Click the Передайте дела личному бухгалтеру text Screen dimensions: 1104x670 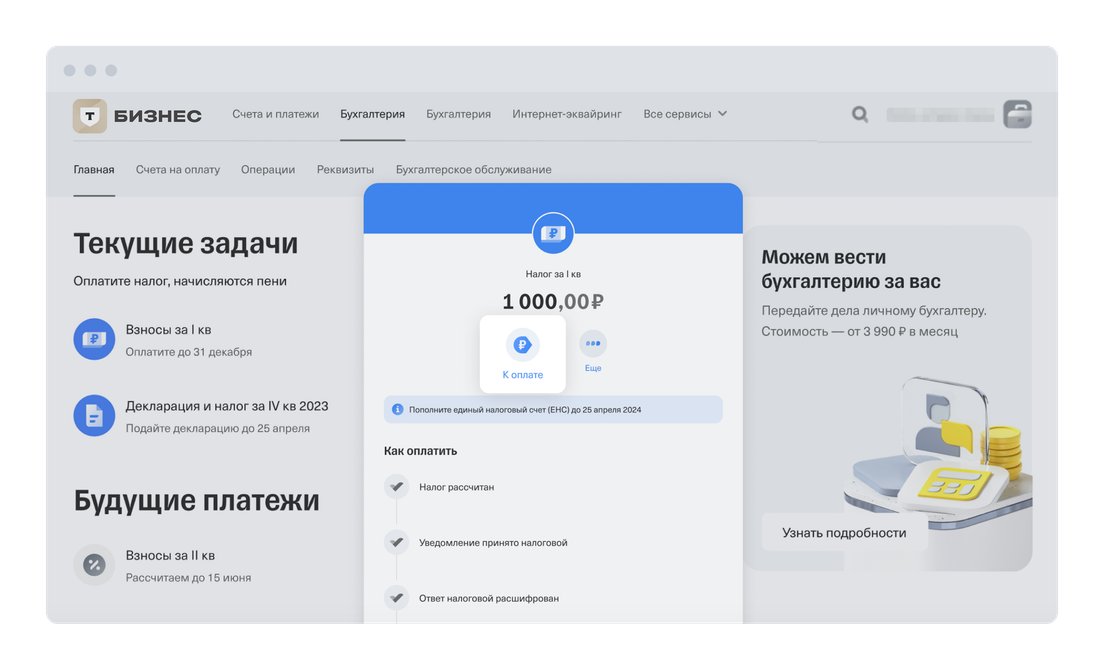[x=874, y=310]
